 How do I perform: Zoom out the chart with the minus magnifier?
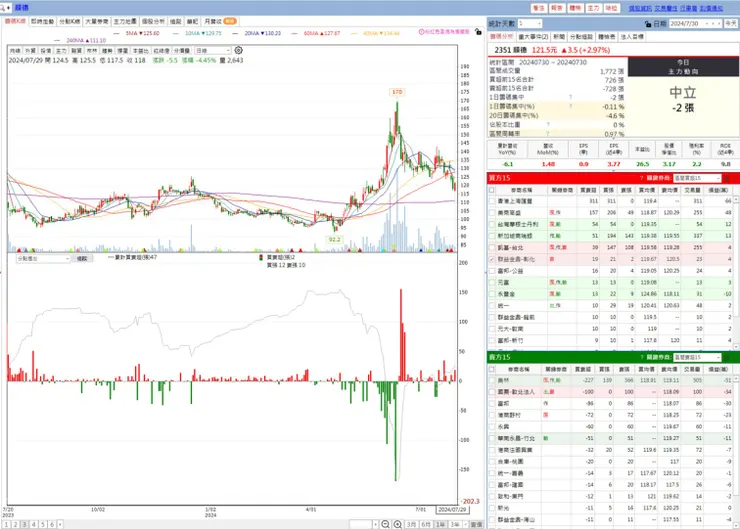(386, 524)
